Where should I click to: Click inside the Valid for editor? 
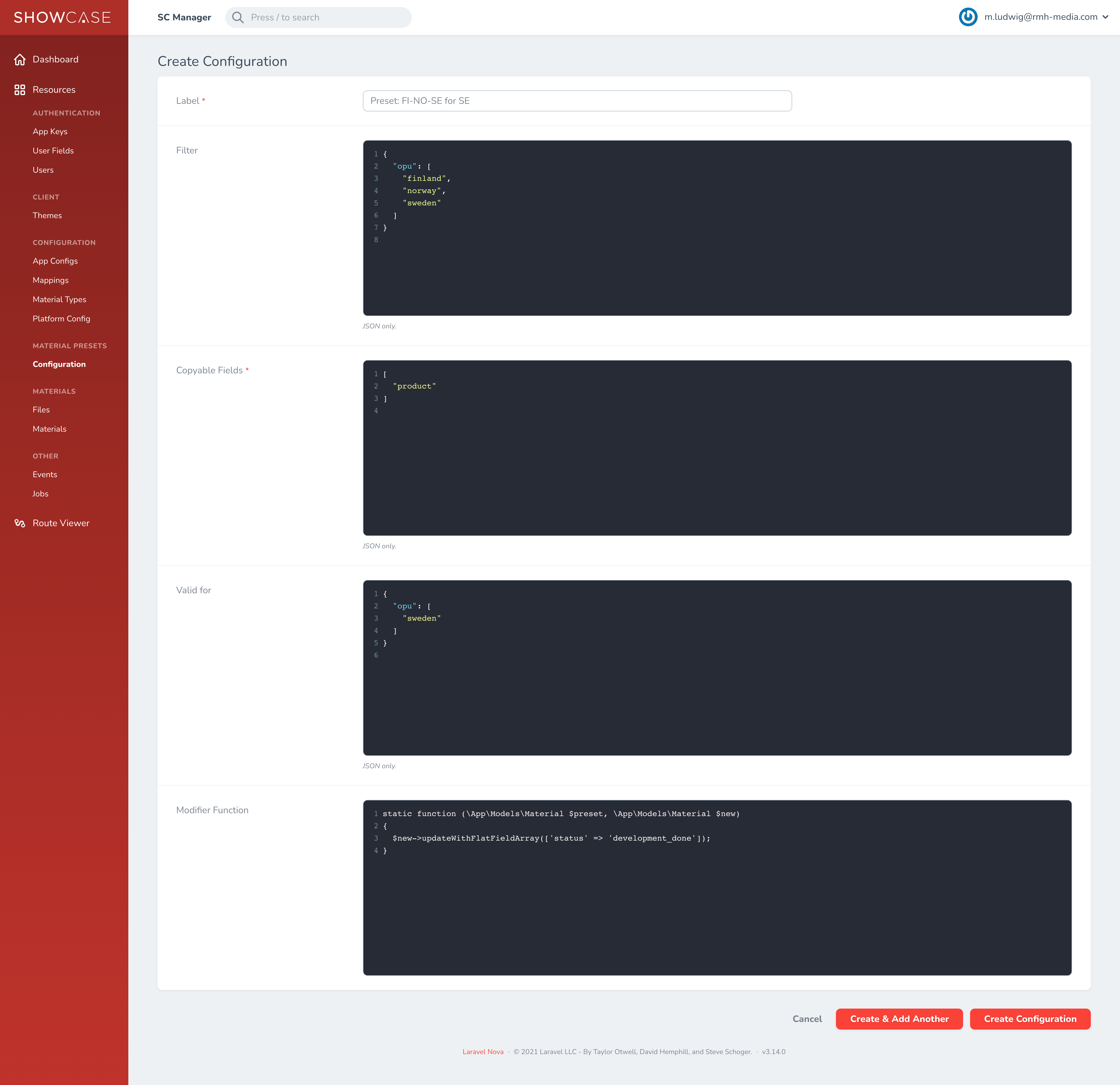pyautogui.click(x=717, y=668)
